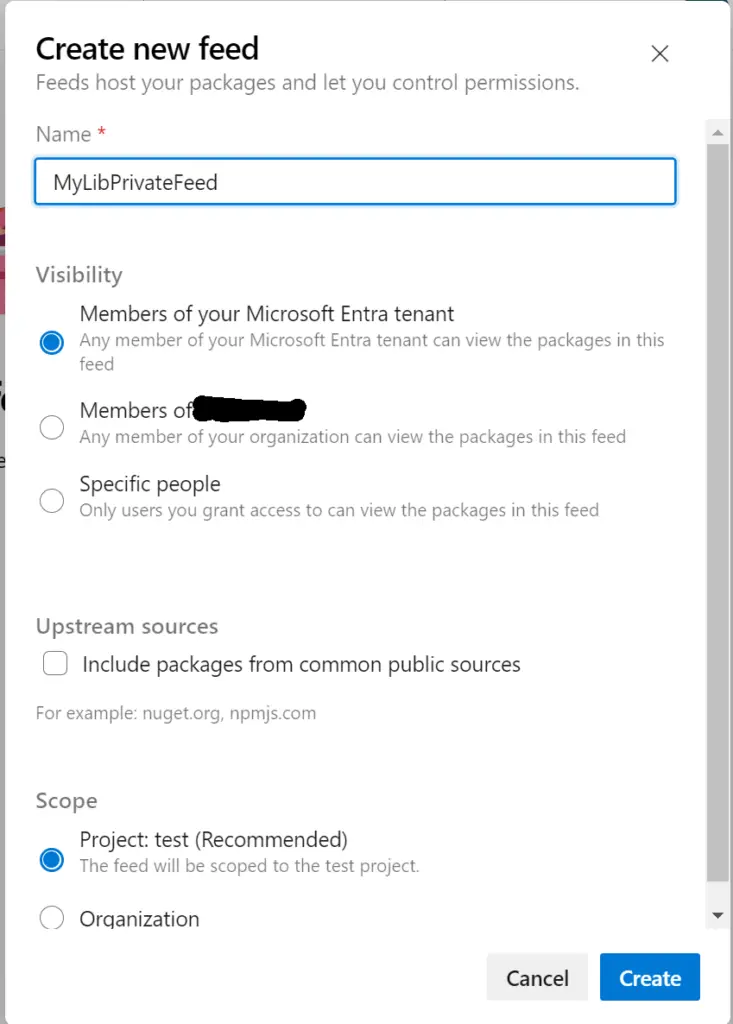Click the Include packages from public sources label
The width and height of the screenshot is (733, 1024).
tap(301, 664)
